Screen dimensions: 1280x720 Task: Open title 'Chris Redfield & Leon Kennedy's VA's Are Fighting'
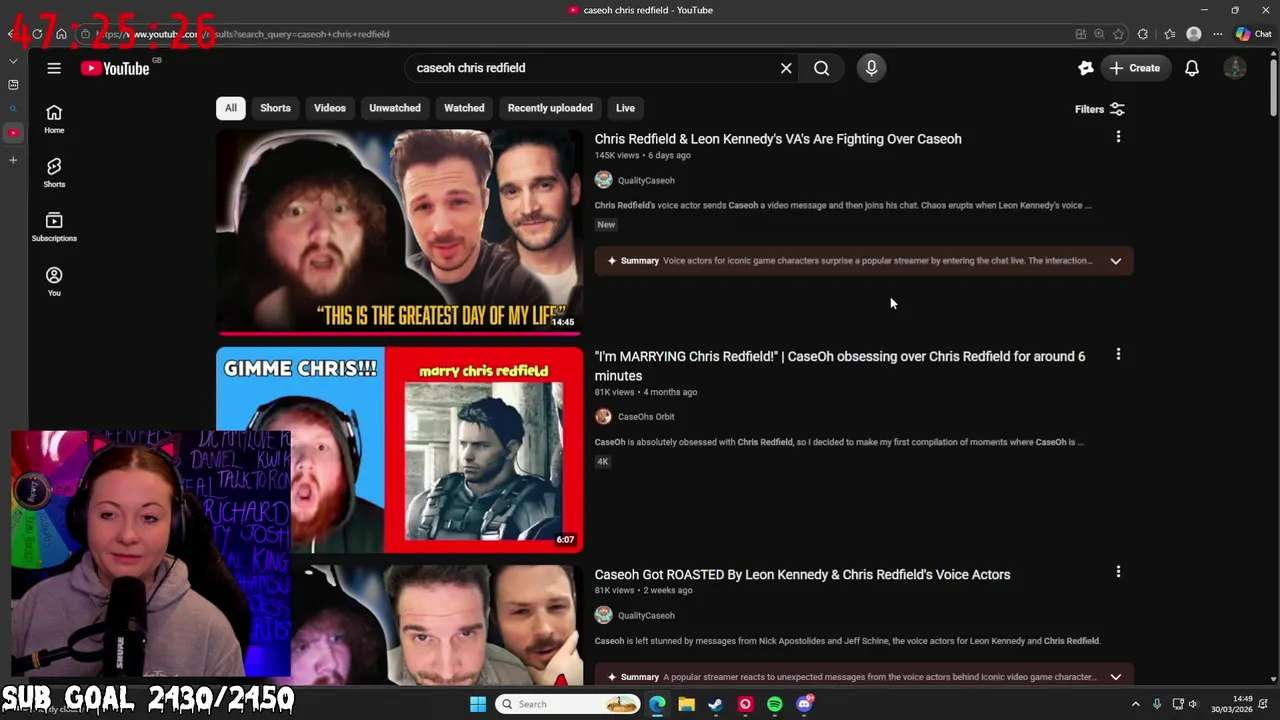coord(778,139)
